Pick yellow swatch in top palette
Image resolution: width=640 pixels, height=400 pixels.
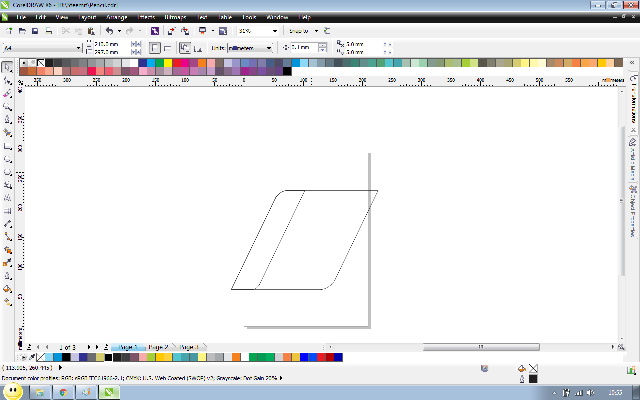pos(168,62)
